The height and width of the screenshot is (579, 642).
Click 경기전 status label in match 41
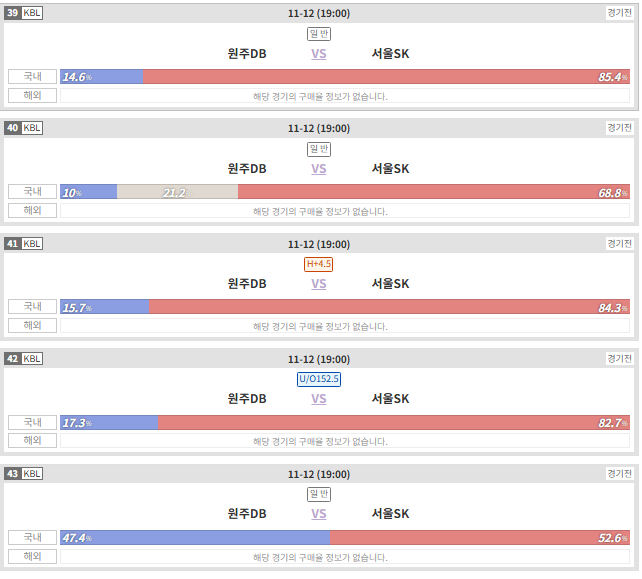[619, 244]
